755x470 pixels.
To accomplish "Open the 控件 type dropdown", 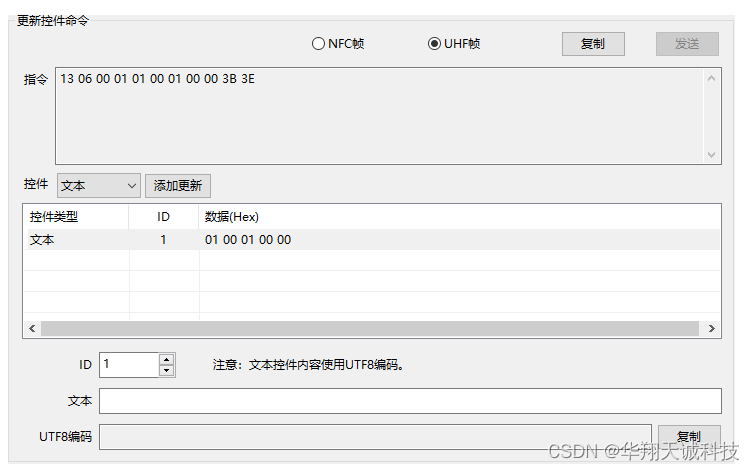I will point(99,185).
